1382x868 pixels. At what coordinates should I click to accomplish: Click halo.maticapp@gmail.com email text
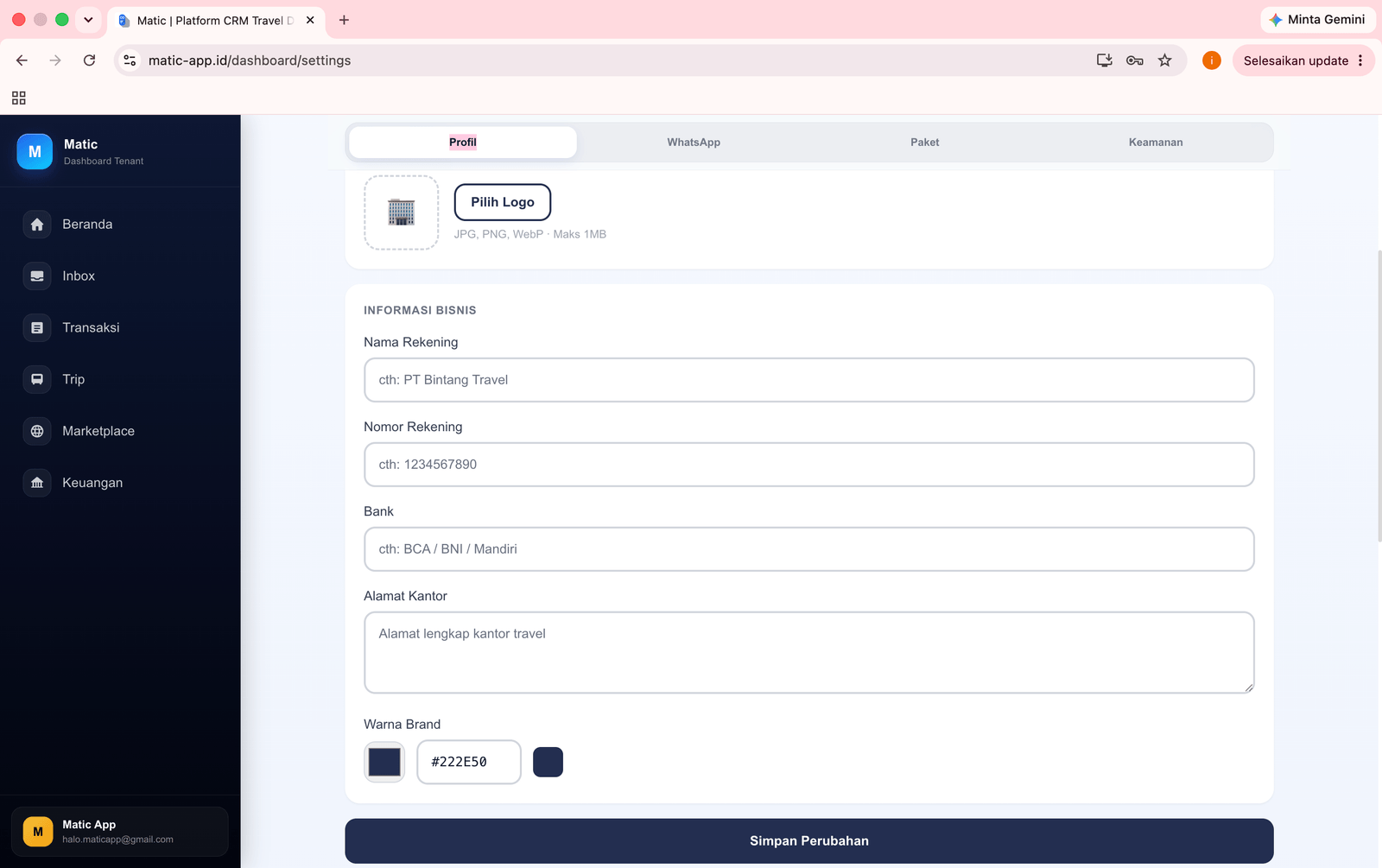pos(117,839)
